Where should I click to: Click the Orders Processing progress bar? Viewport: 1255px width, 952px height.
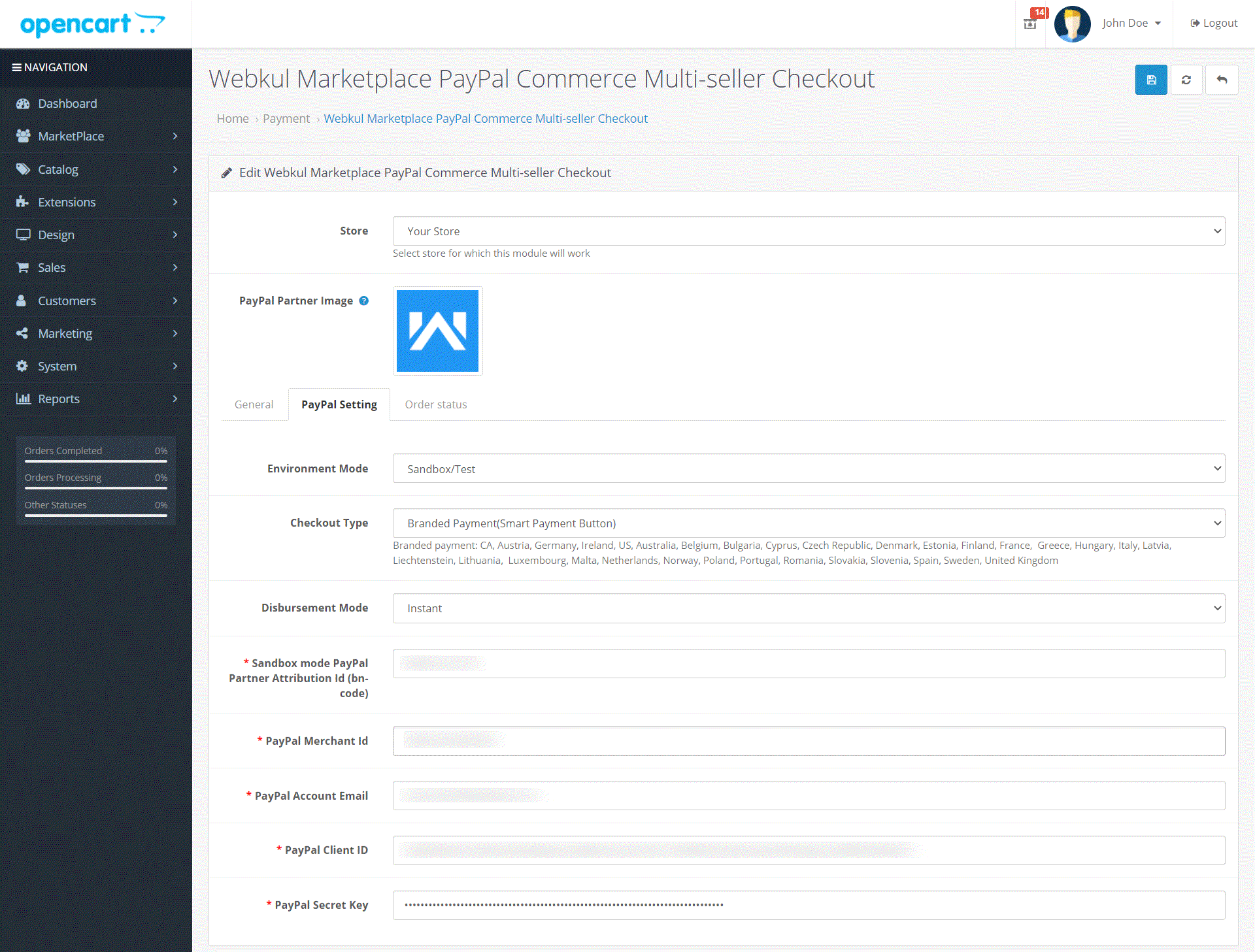[x=96, y=488]
